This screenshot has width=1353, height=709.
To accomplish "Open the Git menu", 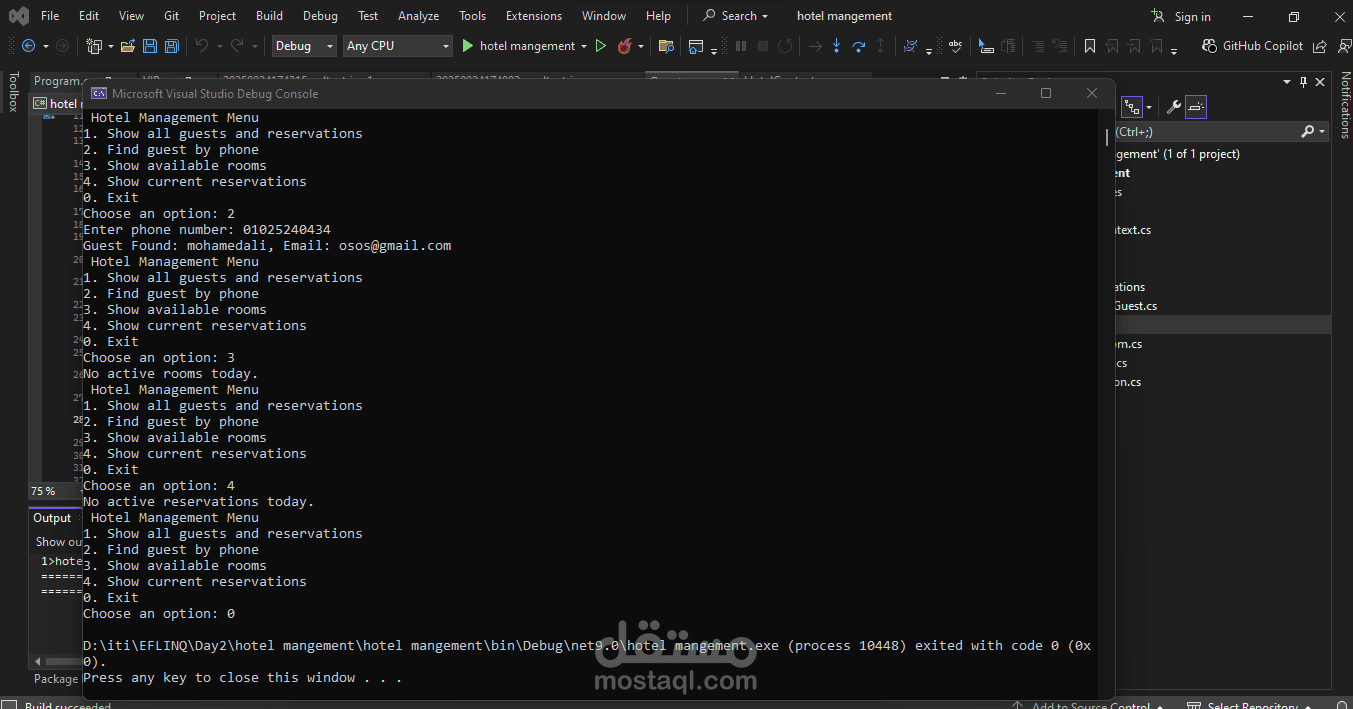I will (x=172, y=16).
